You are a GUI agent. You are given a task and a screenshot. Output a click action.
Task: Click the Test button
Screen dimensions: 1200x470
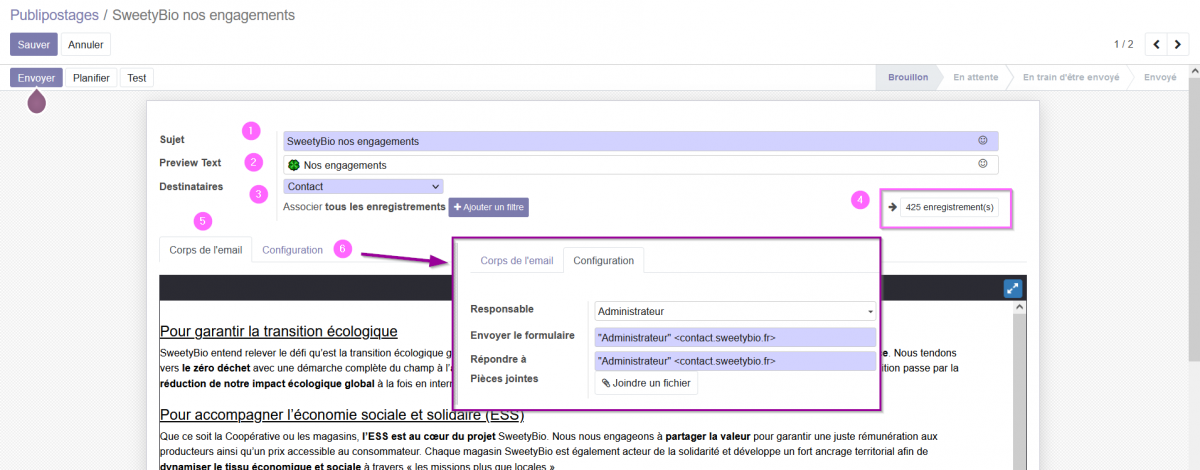[137, 78]
